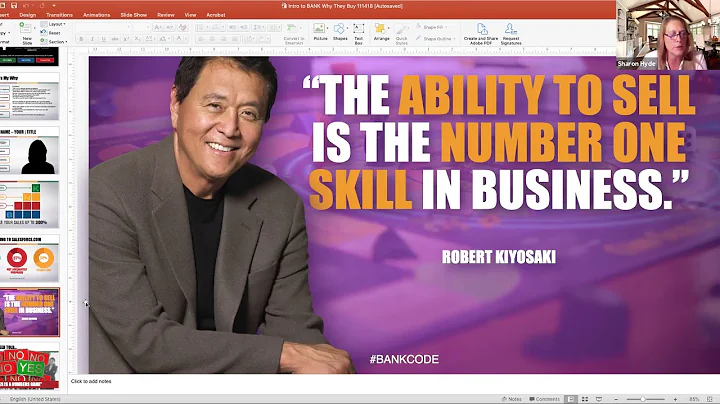Click the New Slide button
This screenshot has height=404, width=720.
point(27,33)
